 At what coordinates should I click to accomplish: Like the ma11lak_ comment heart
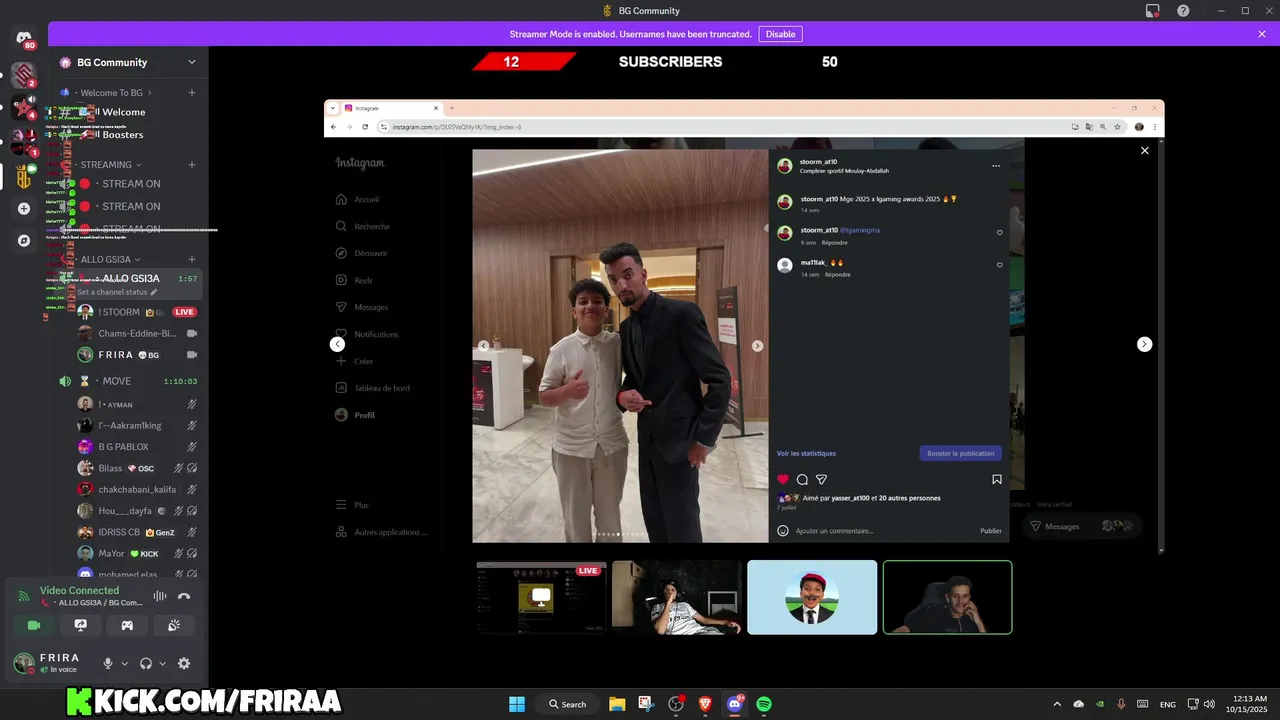[x=999, y=265]
